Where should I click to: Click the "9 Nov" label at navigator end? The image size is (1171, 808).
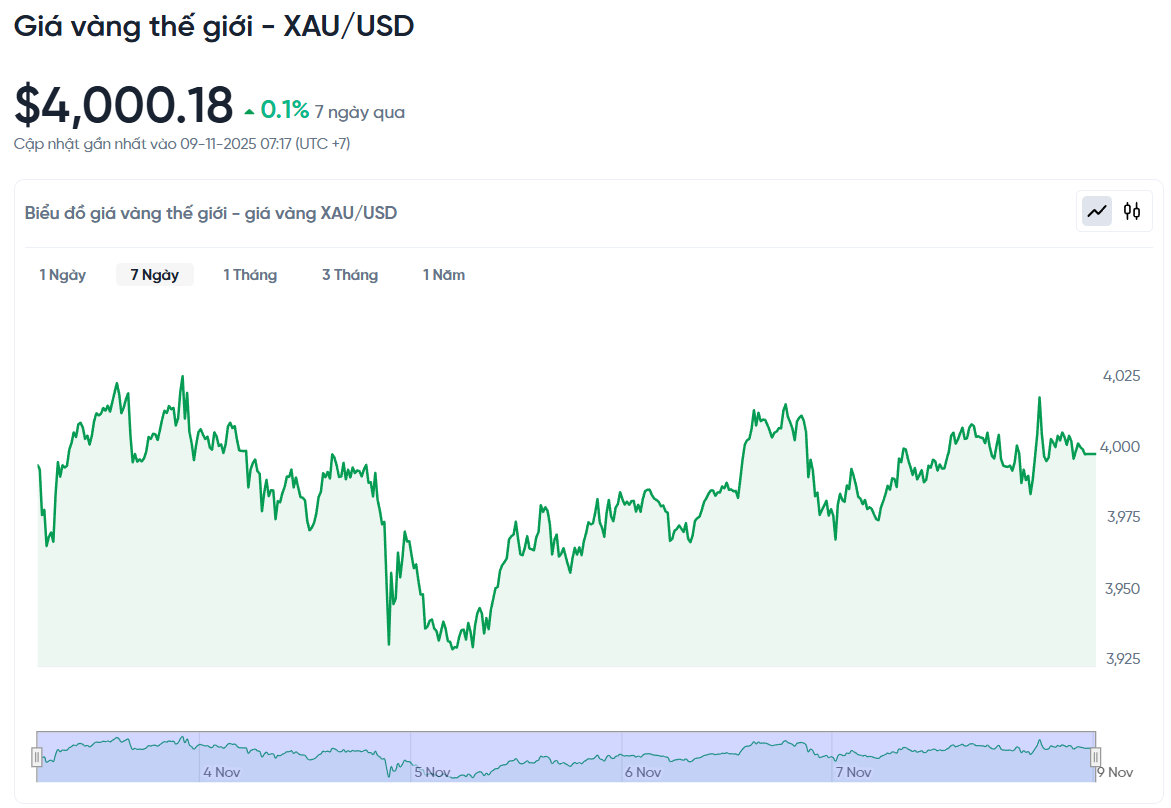click(1115, 771)
